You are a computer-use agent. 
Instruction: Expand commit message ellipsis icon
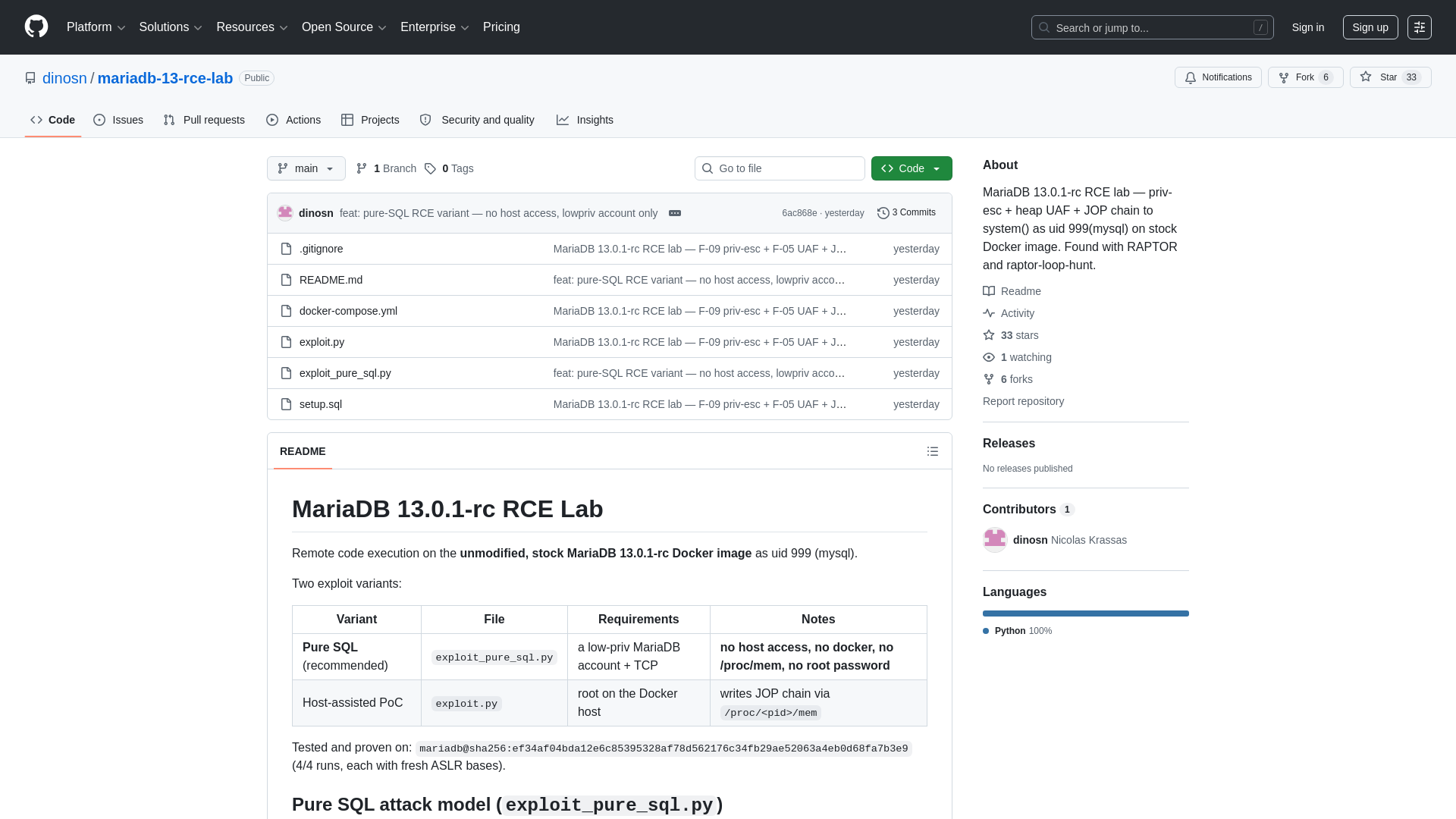click(675, 213)
